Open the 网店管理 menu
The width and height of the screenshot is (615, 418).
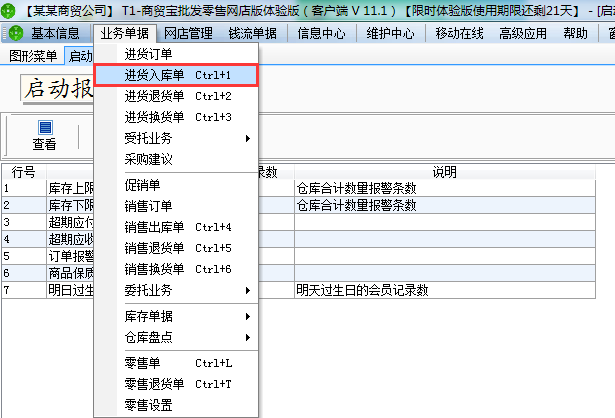point(188,34)
